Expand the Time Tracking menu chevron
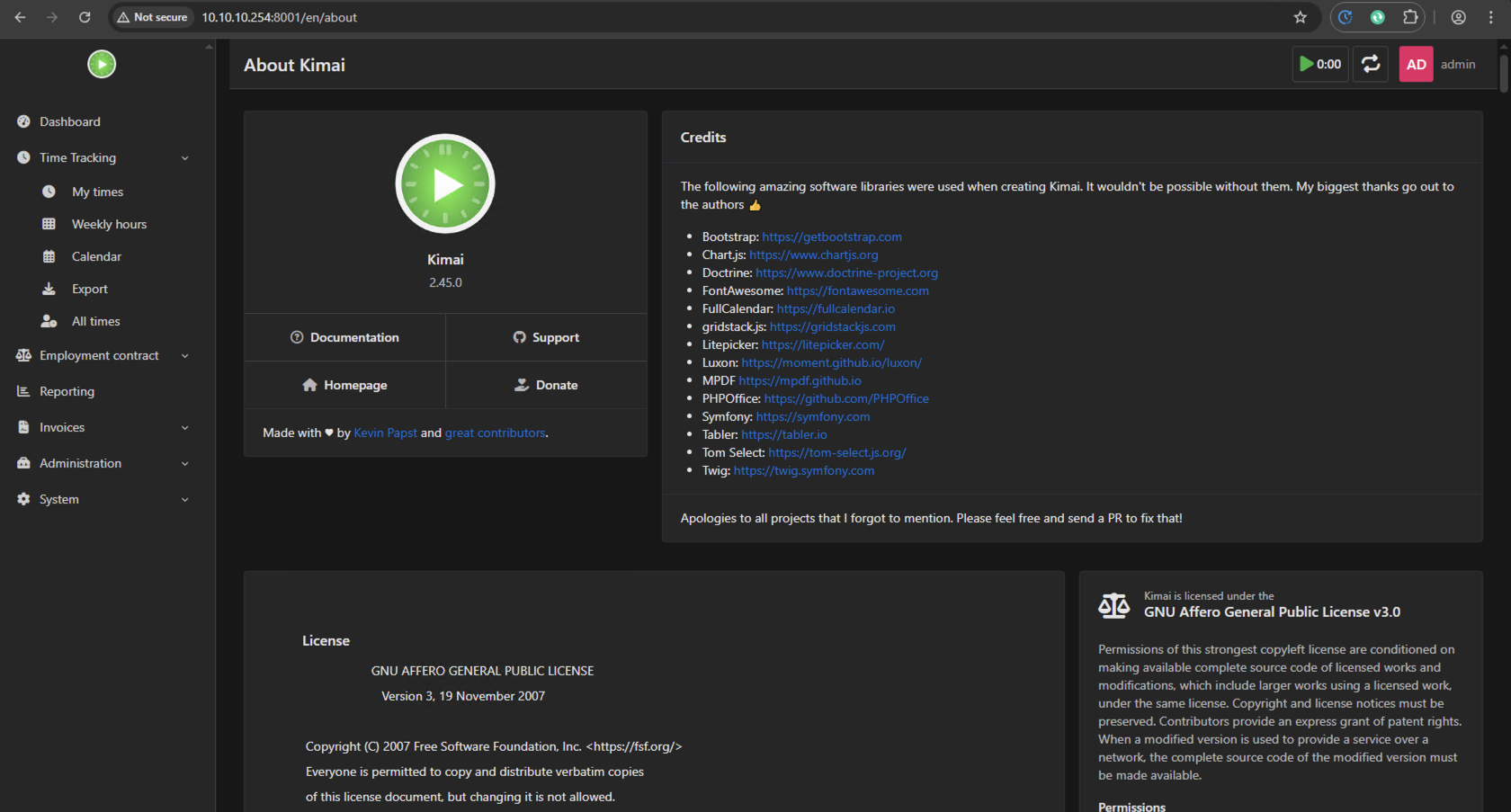This screenshot has height=812, width=1511. 185,158
